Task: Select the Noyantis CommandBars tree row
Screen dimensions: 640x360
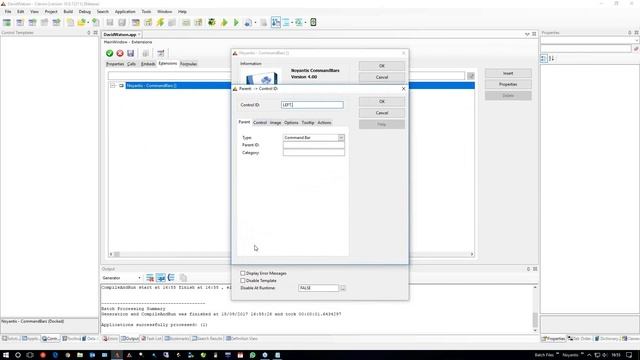Action: [300, 86]
